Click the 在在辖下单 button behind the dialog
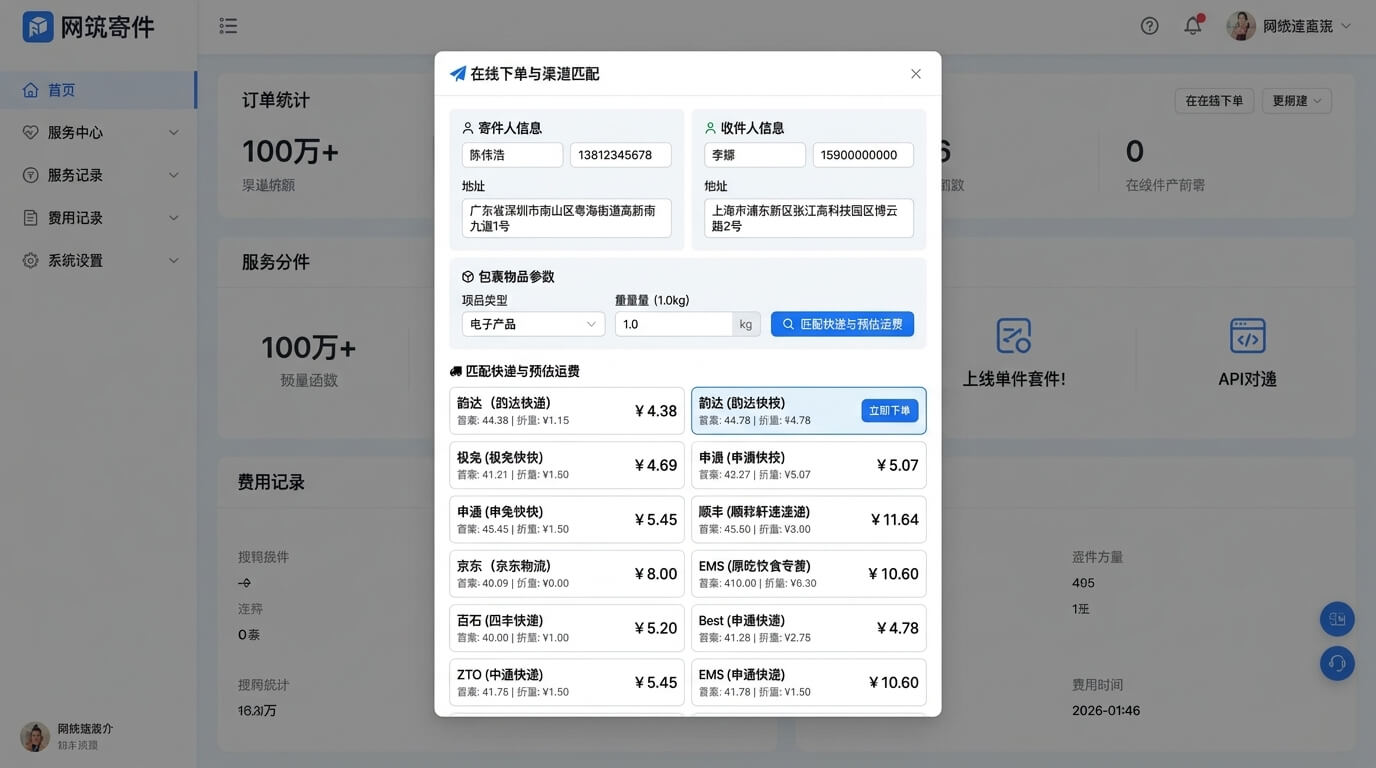The height and width of the screenshot is (768, 1376). click(1214, 101)
